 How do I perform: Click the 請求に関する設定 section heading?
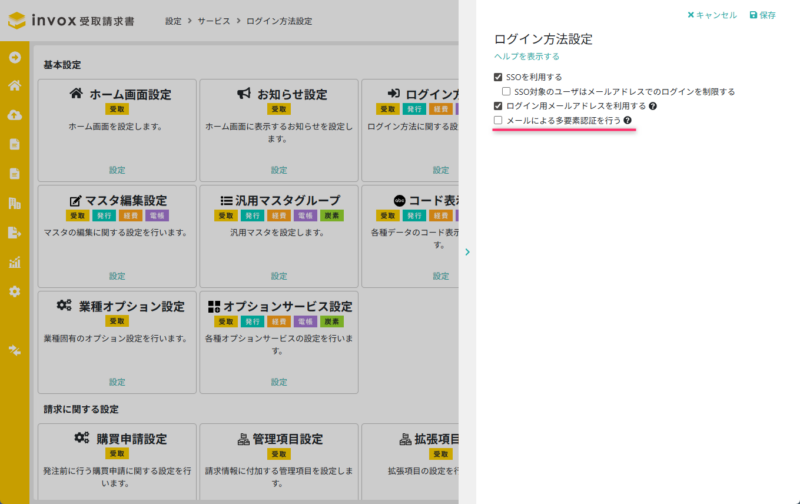[x=81, y=409]
